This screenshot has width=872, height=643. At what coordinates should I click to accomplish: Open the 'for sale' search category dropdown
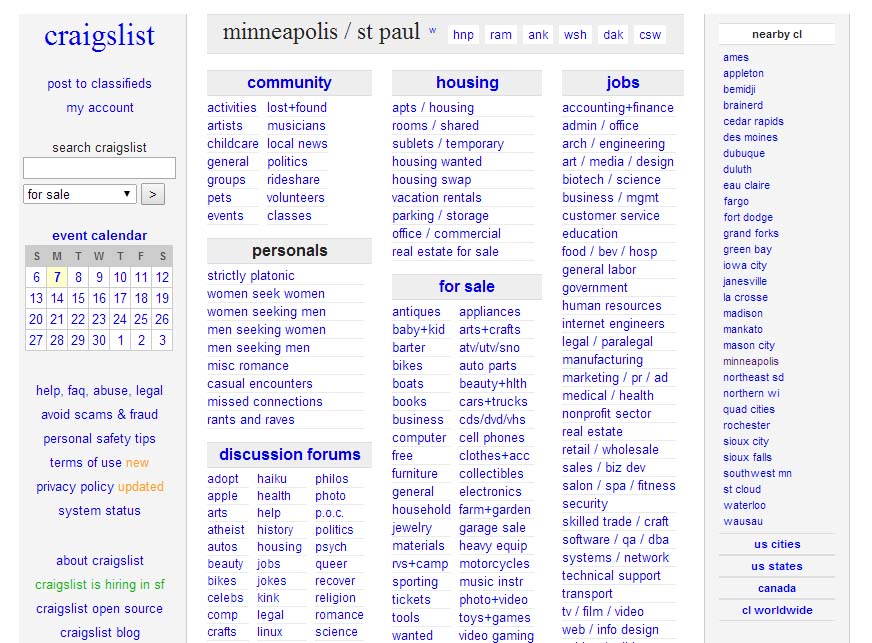(x=80, y=194)
